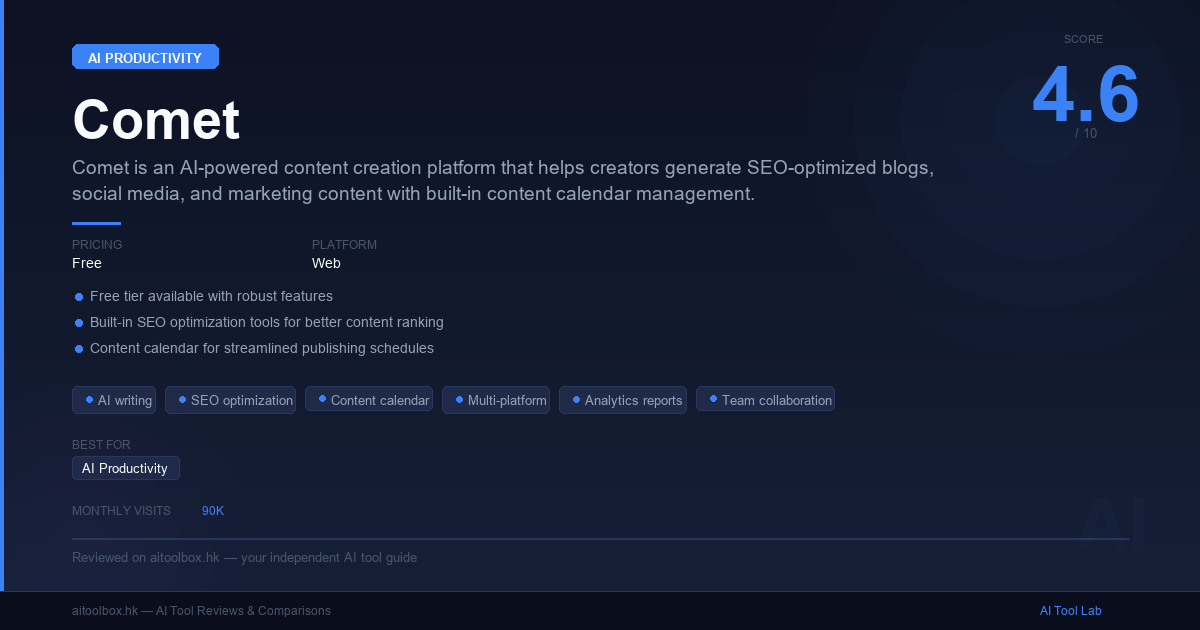Click the 90K monthly visits value
1200x630 pixels.
[x=213, y=511]
